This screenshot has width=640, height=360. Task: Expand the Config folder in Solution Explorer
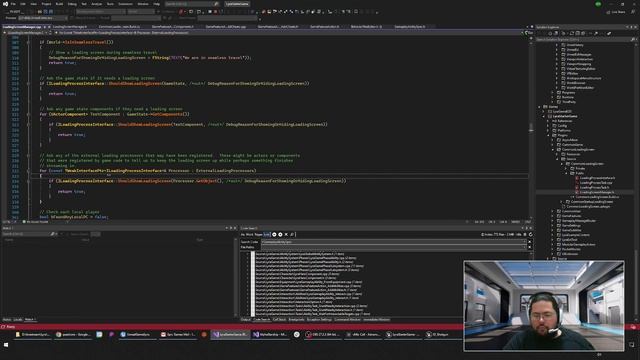[549, 126]
